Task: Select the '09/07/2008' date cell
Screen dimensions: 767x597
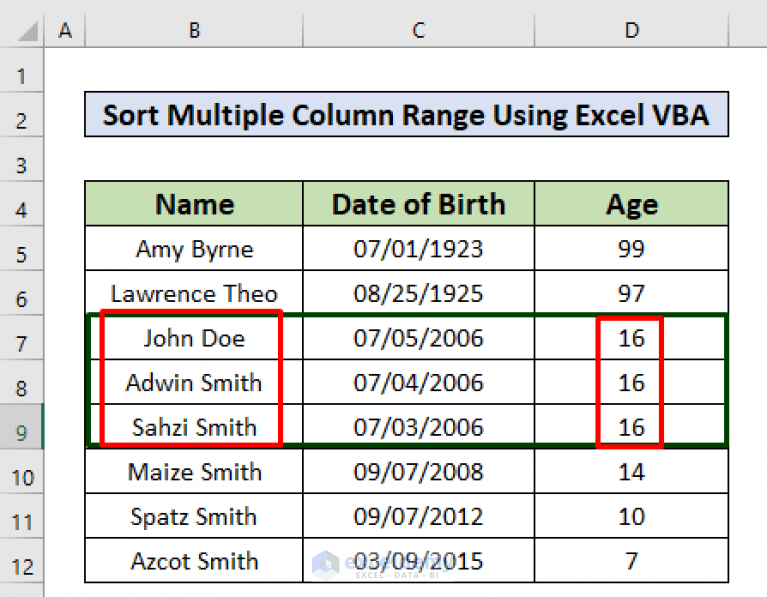Action: point(419,471)
